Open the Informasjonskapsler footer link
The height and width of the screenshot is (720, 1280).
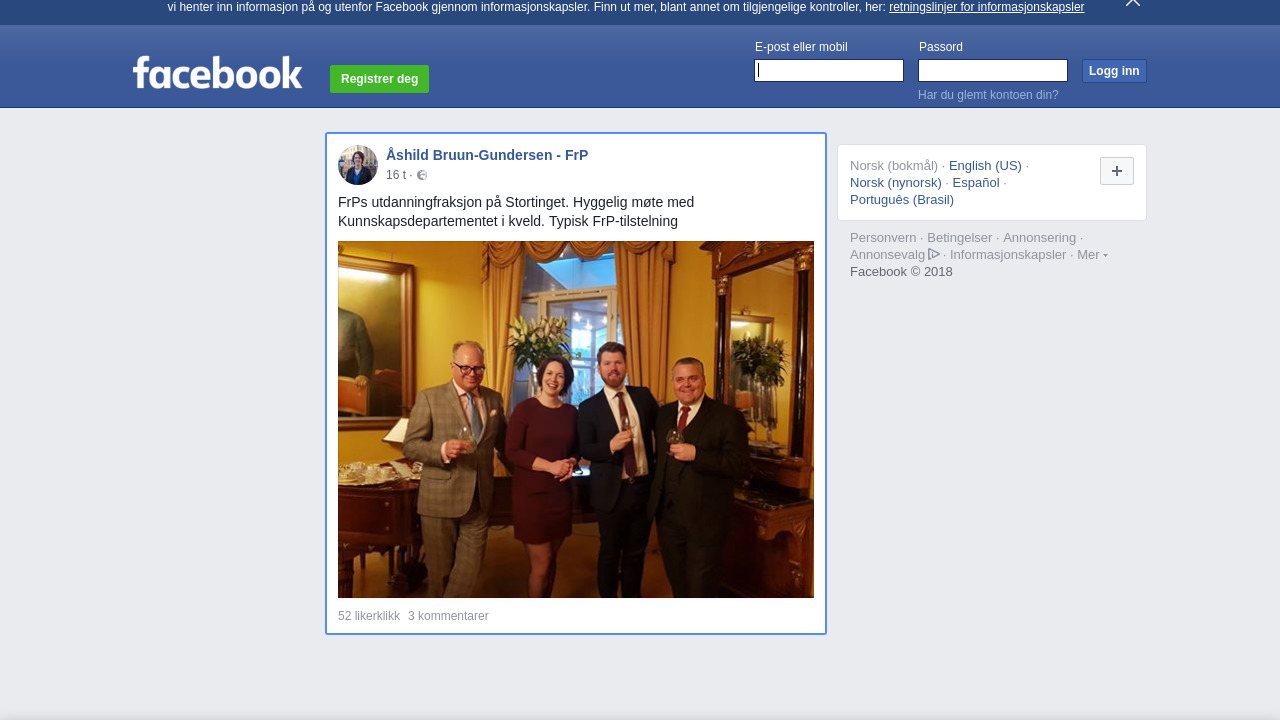click(x=1008, y=255)
